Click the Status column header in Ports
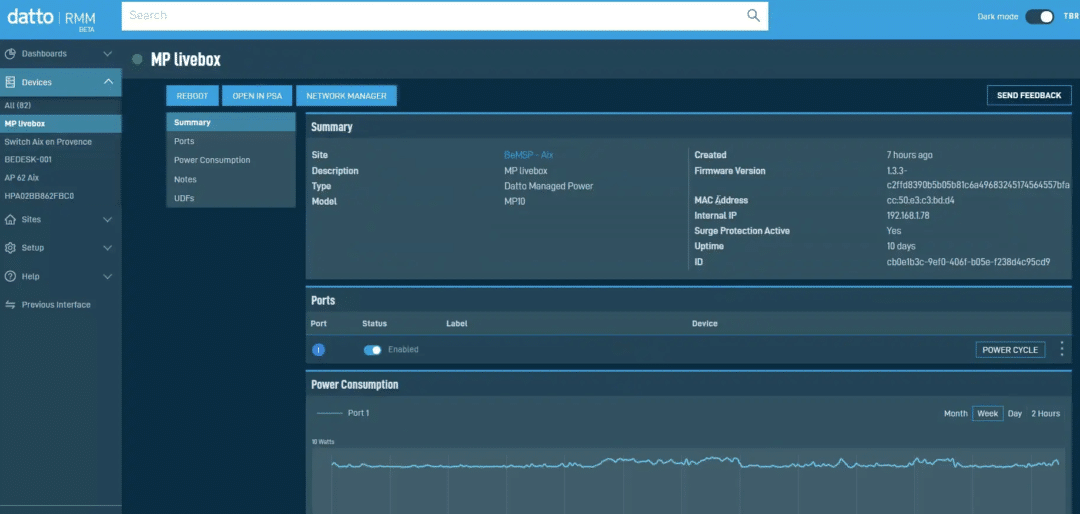The width and height of the screenshot is (1080, 514). pyautogui.click(x=375, y=323)
